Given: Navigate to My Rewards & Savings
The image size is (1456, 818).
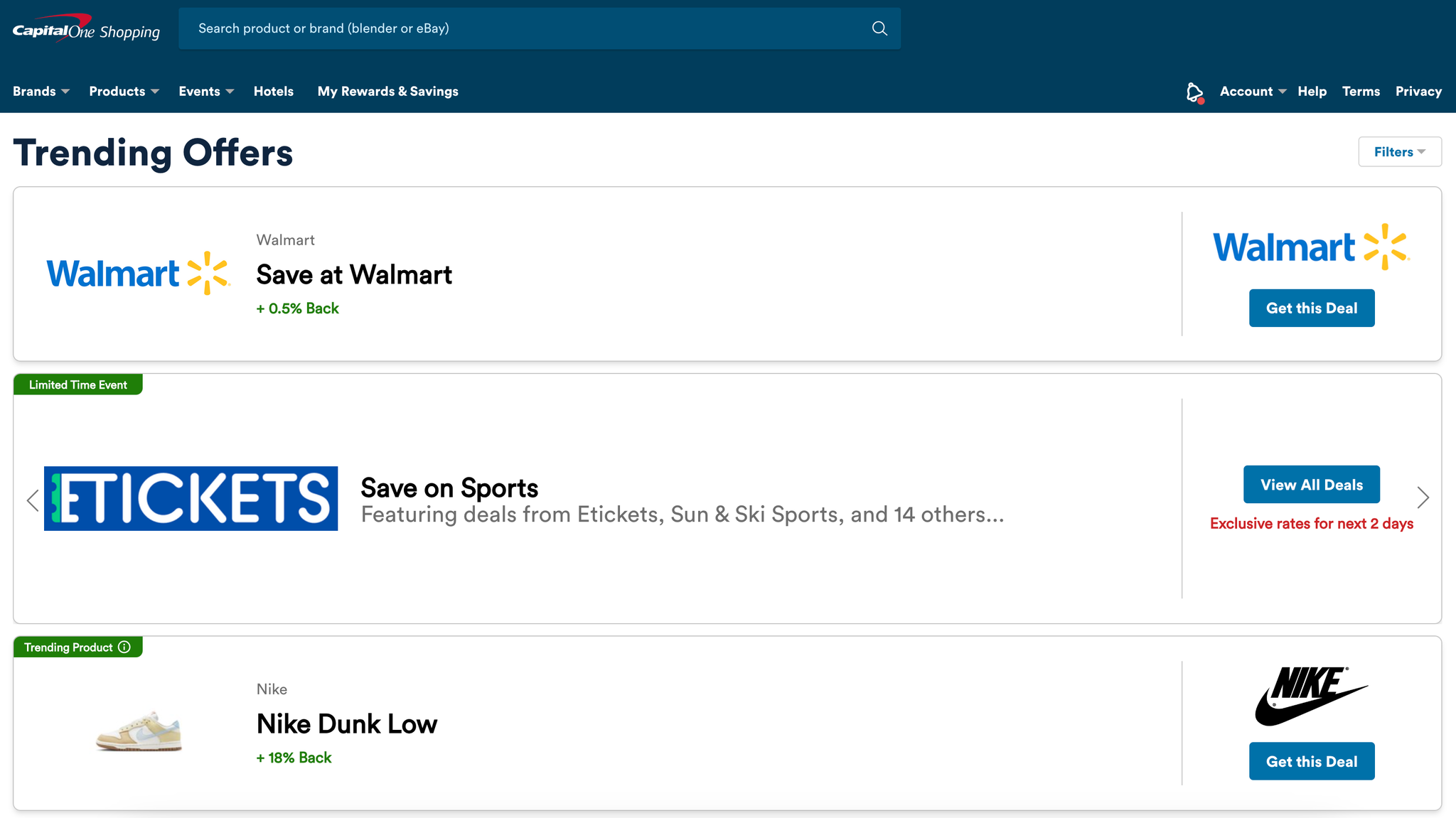Looking at the screenshot, I should (387, 91).
